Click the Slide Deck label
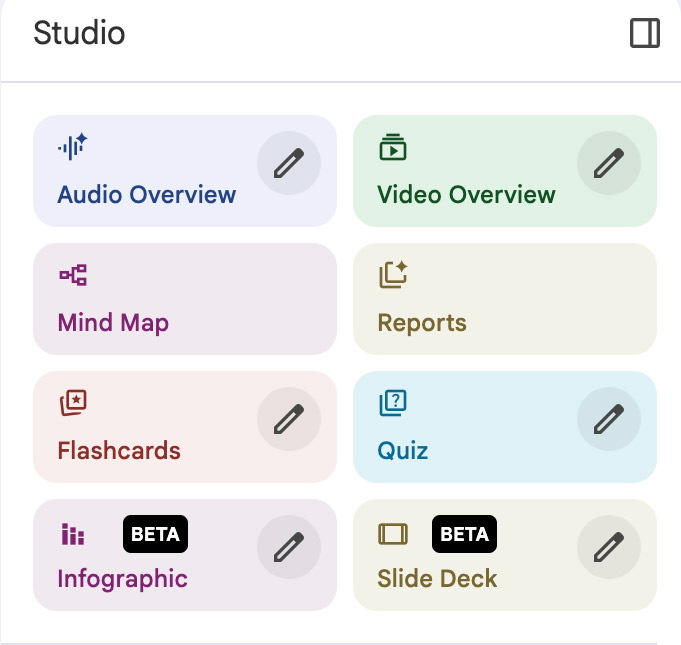 point(437,579)
